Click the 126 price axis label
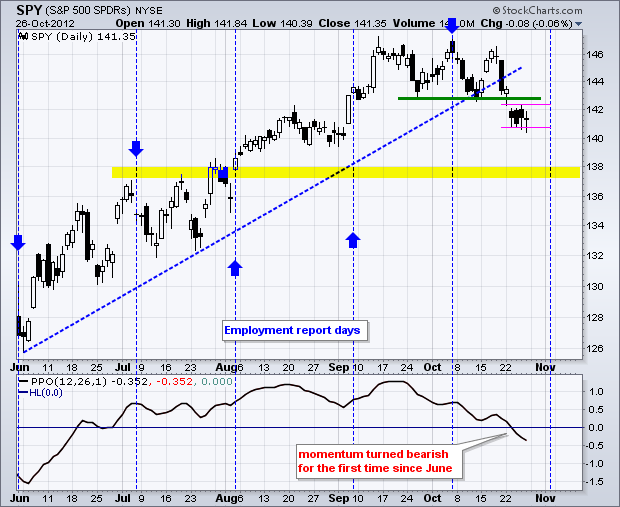The width and height of the screenshot is (620, 507). (595, 348)
